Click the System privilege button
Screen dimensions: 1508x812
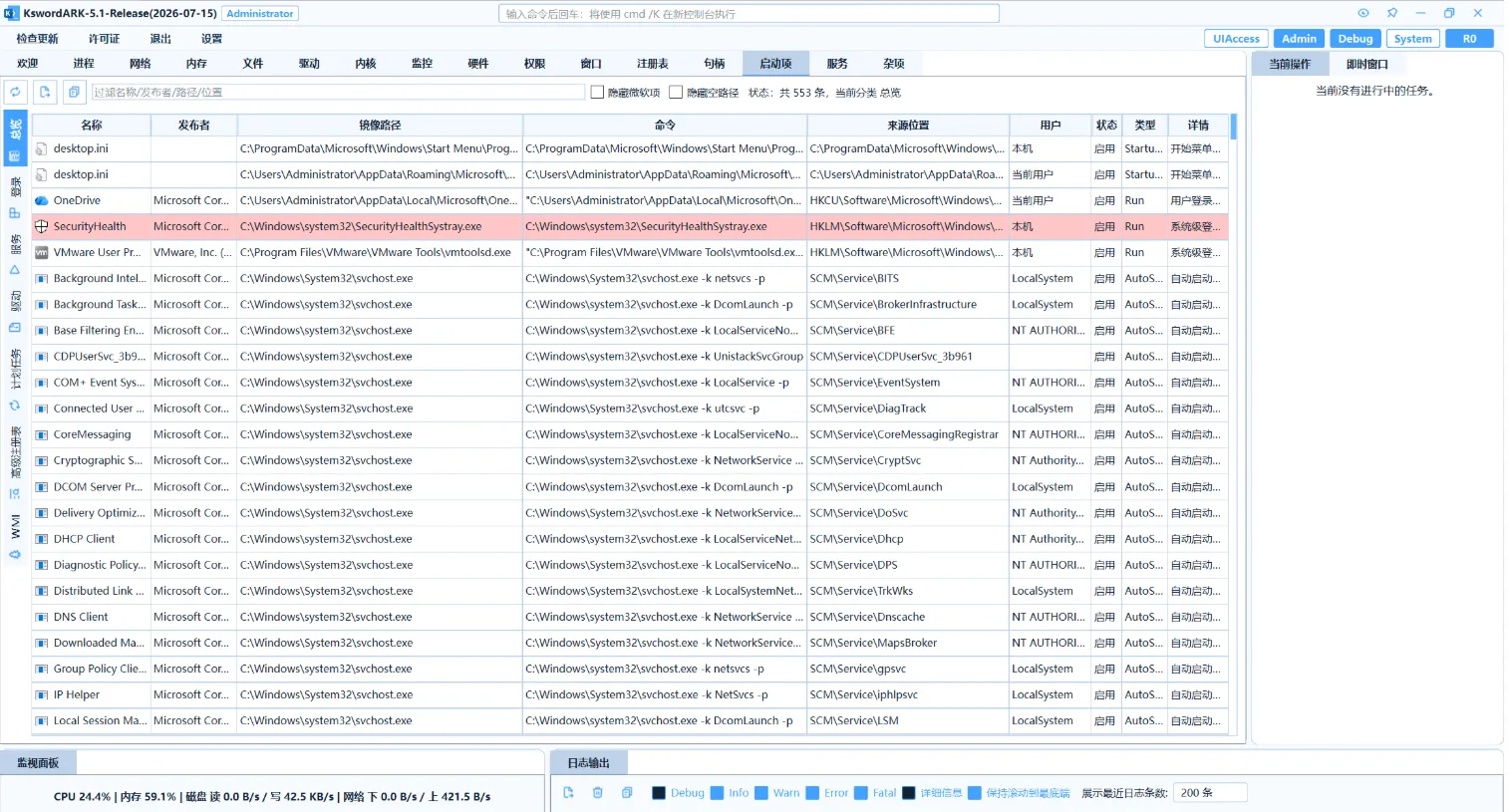point(1412,39)
